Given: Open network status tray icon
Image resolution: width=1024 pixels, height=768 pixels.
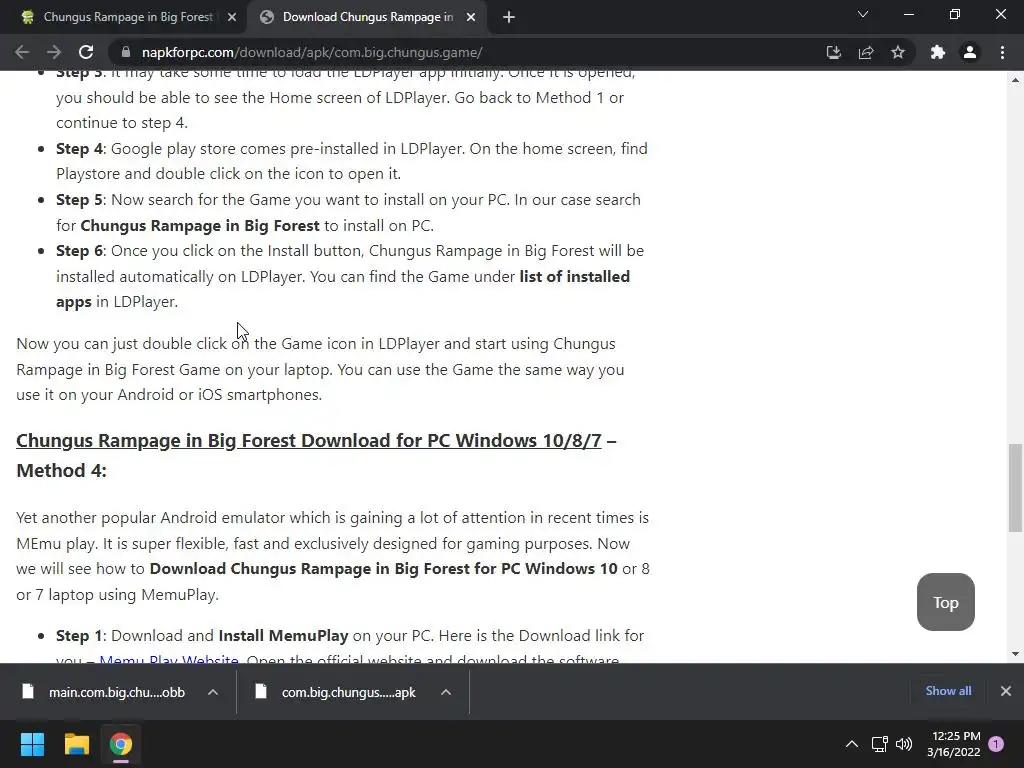Looking at the screenshot, I should point(879,744).
